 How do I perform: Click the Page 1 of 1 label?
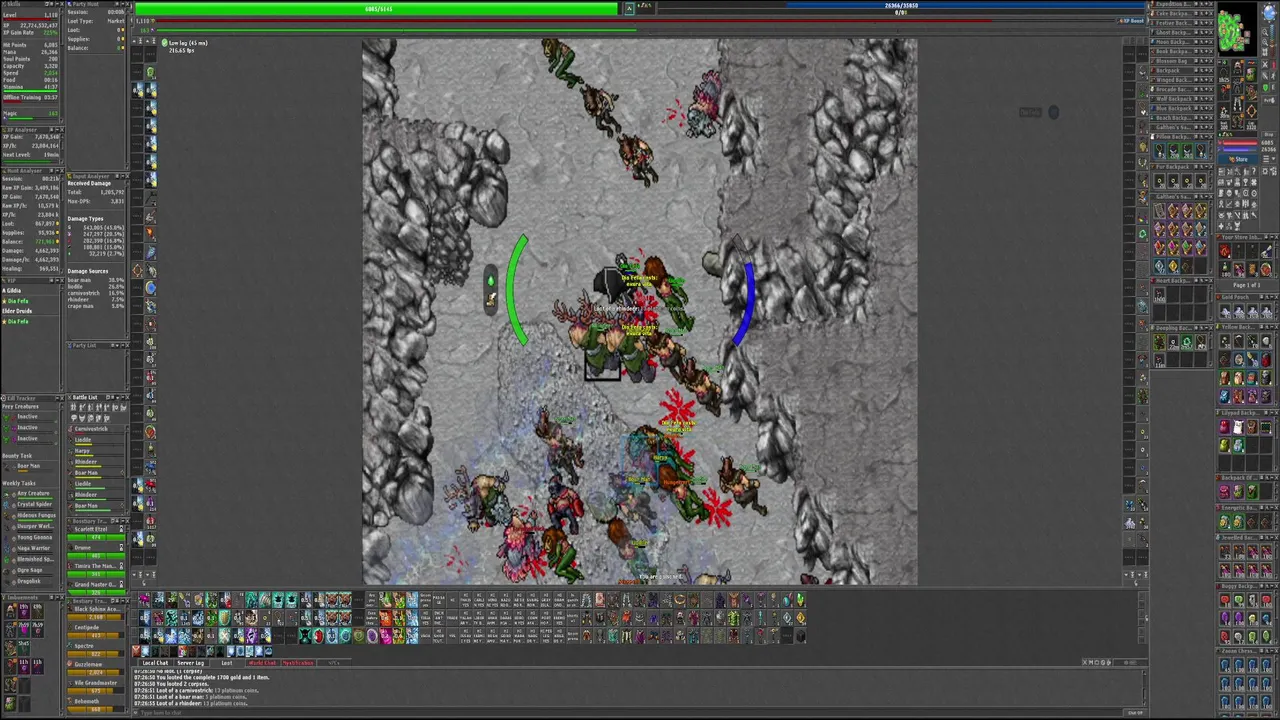[1245, 285]
